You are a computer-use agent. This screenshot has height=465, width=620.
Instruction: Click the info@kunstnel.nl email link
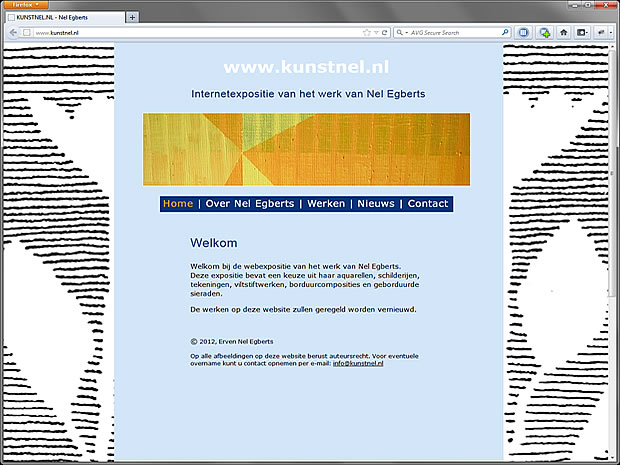point(358,363)
